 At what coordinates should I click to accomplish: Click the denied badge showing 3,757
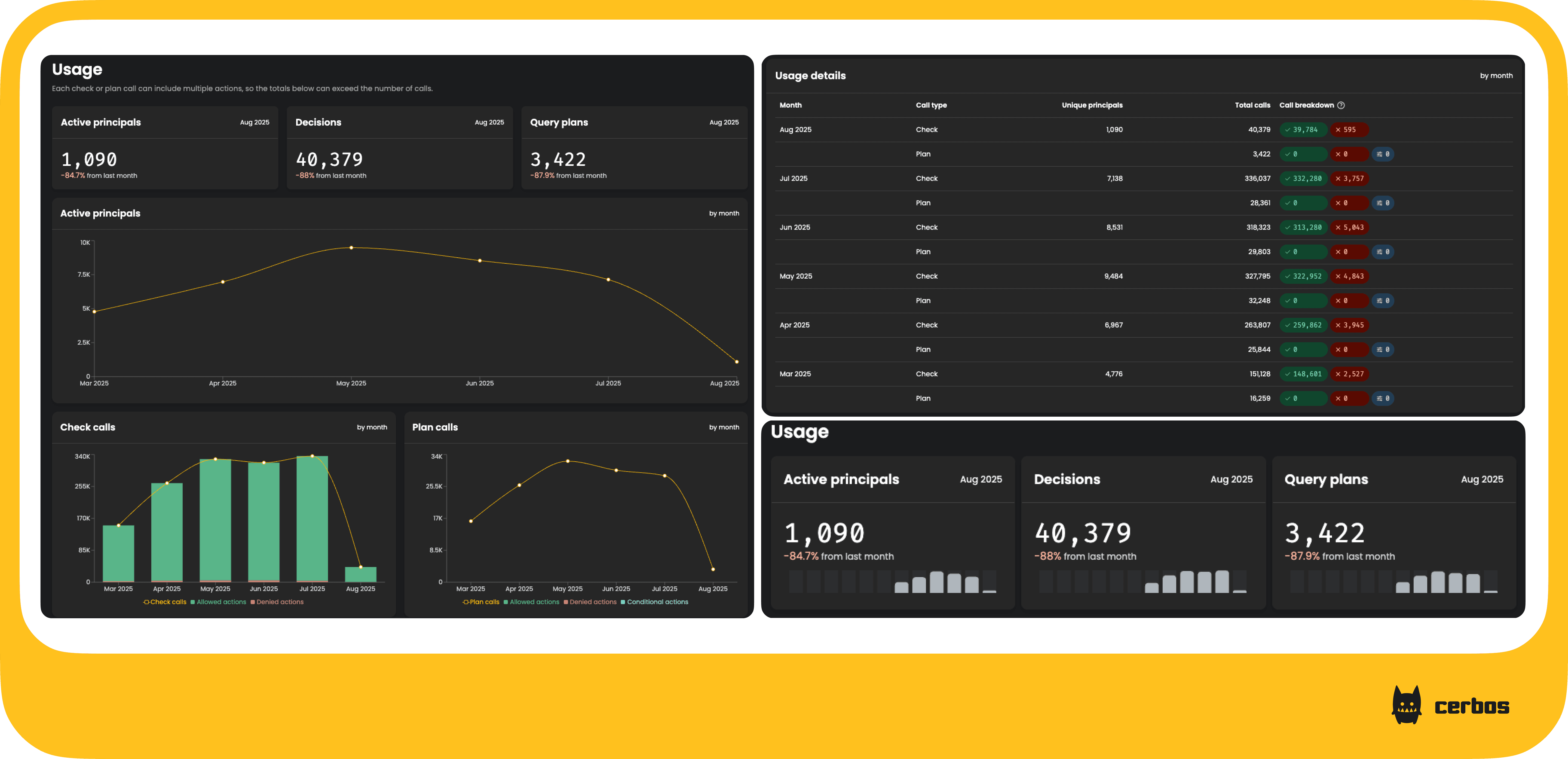1349,178
